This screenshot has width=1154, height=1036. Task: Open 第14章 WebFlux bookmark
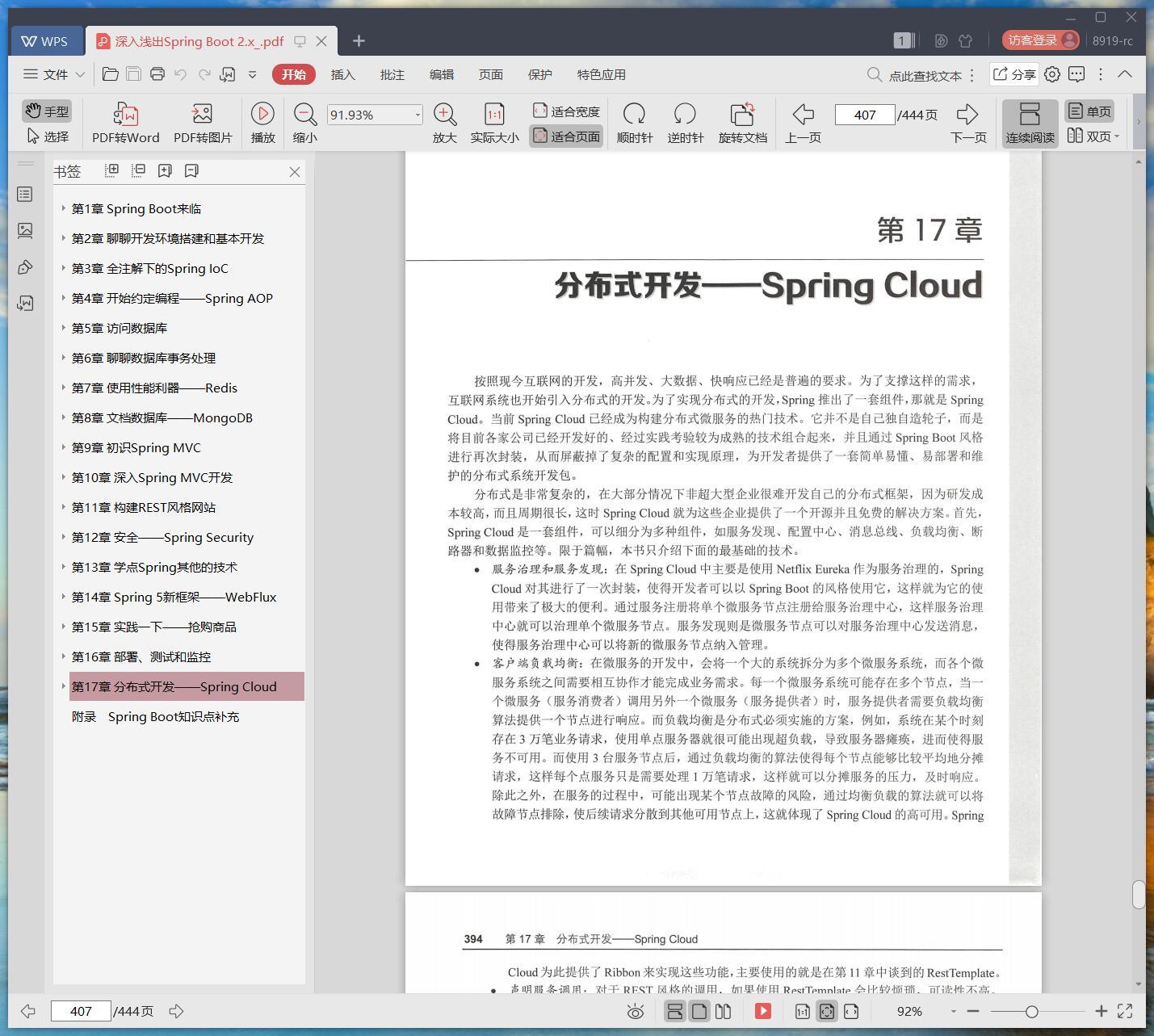click(174, 597)
